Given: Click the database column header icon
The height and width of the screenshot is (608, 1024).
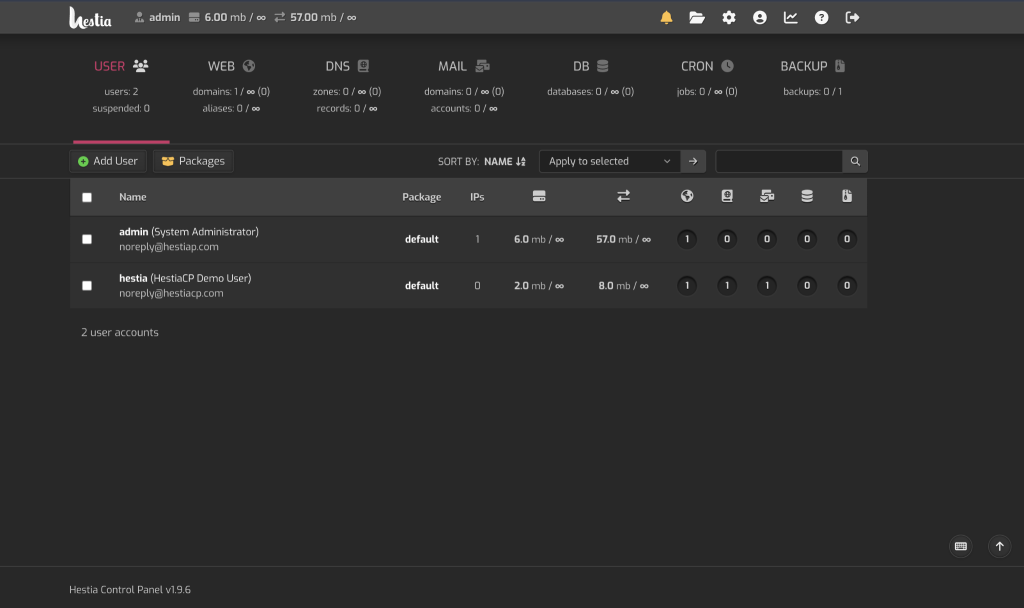Looking at the screenshot, I should 807,196.
